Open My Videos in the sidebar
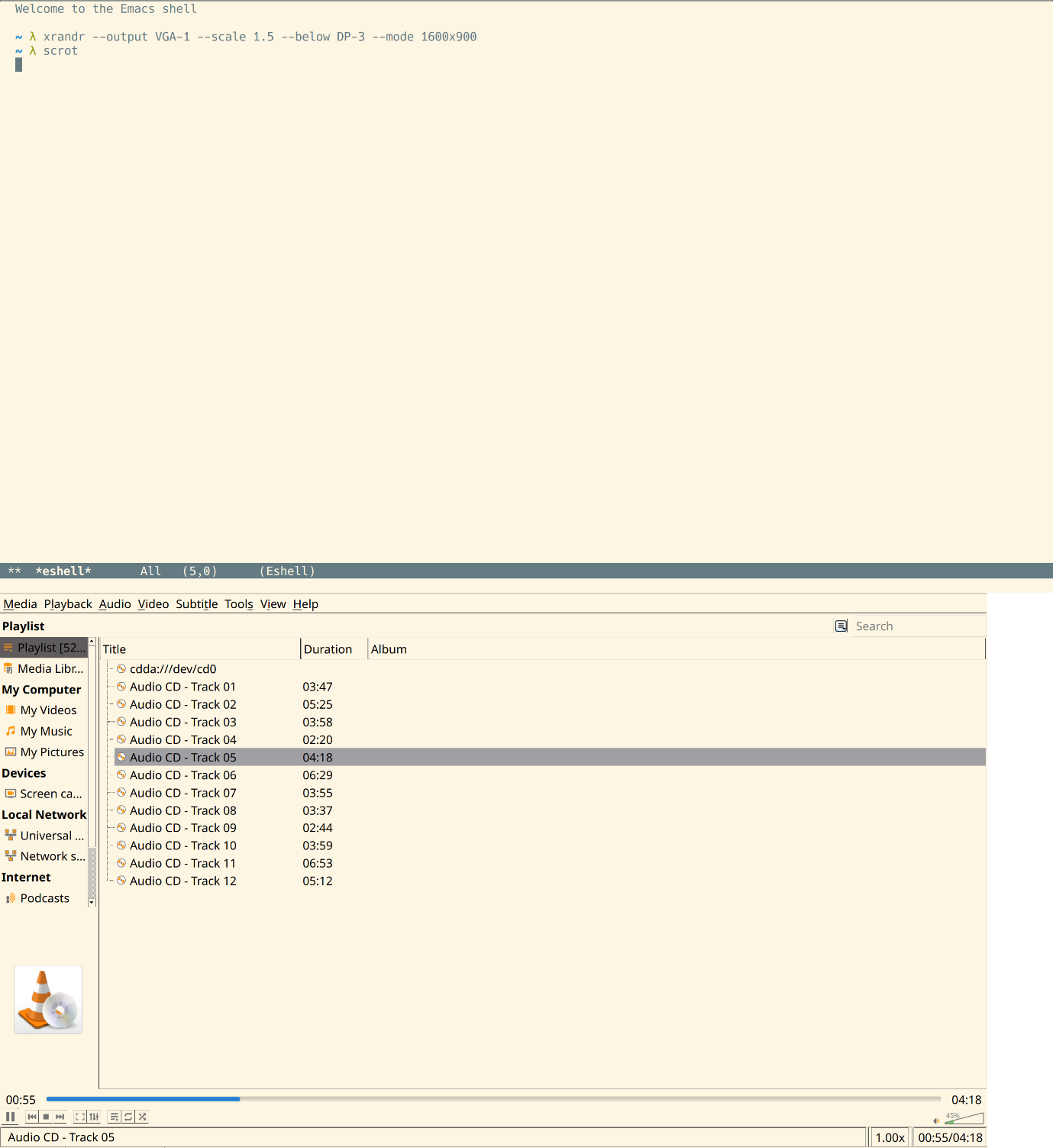This screenshot has height=1148, width=1053. click(x=44, y=710)
